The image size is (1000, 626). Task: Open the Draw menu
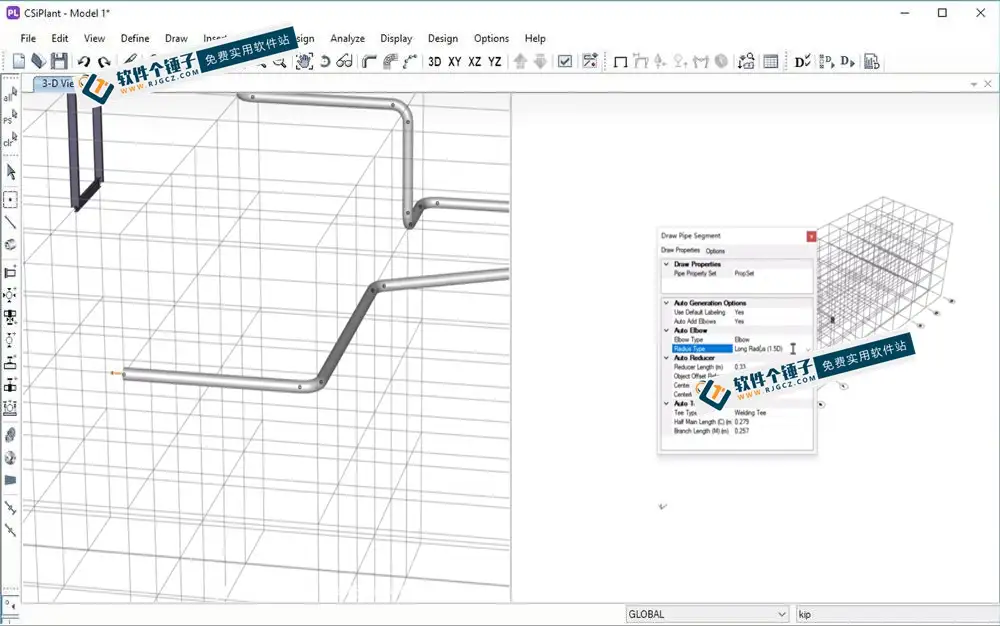(176, 38)
